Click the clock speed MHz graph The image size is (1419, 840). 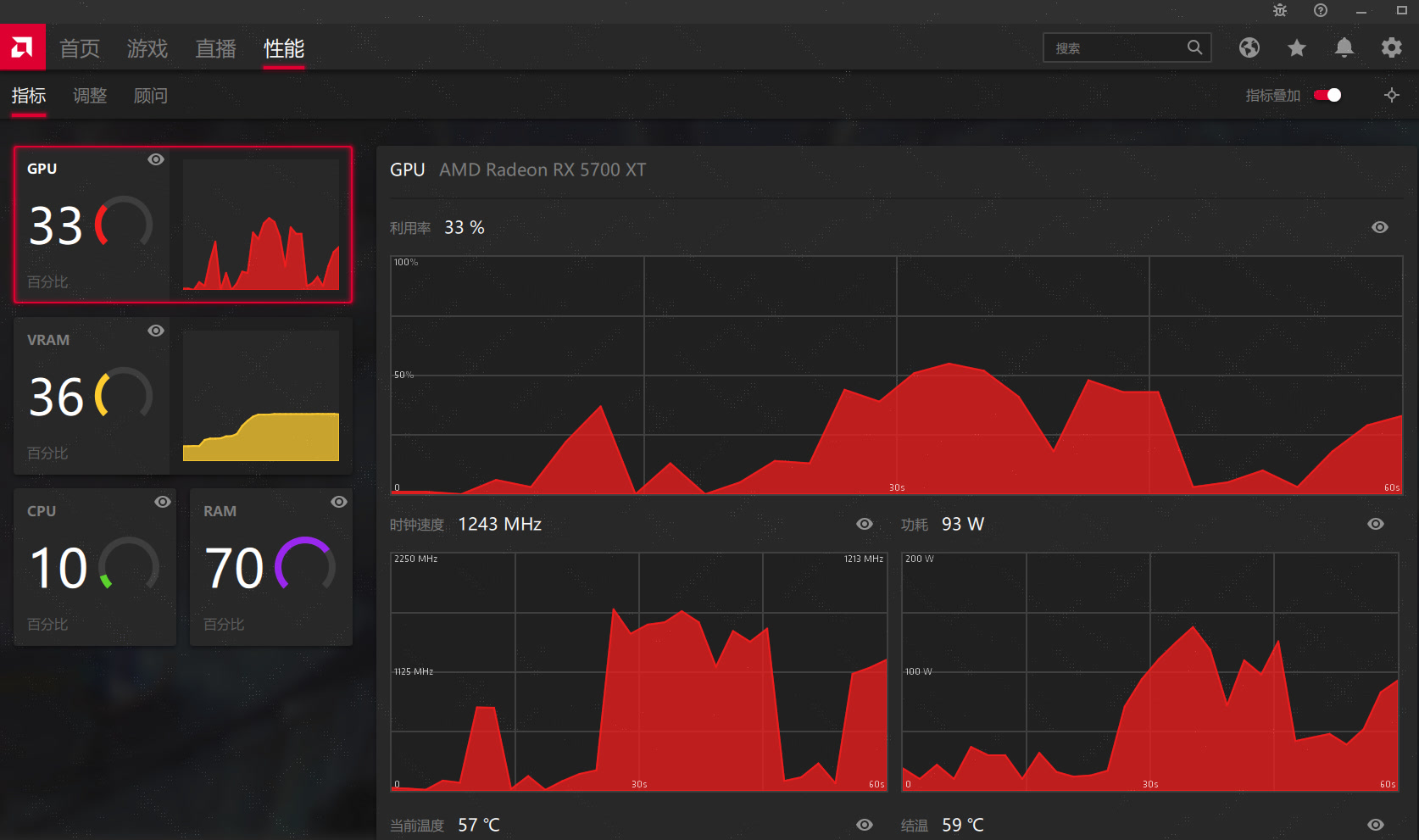tap(638, 672)
